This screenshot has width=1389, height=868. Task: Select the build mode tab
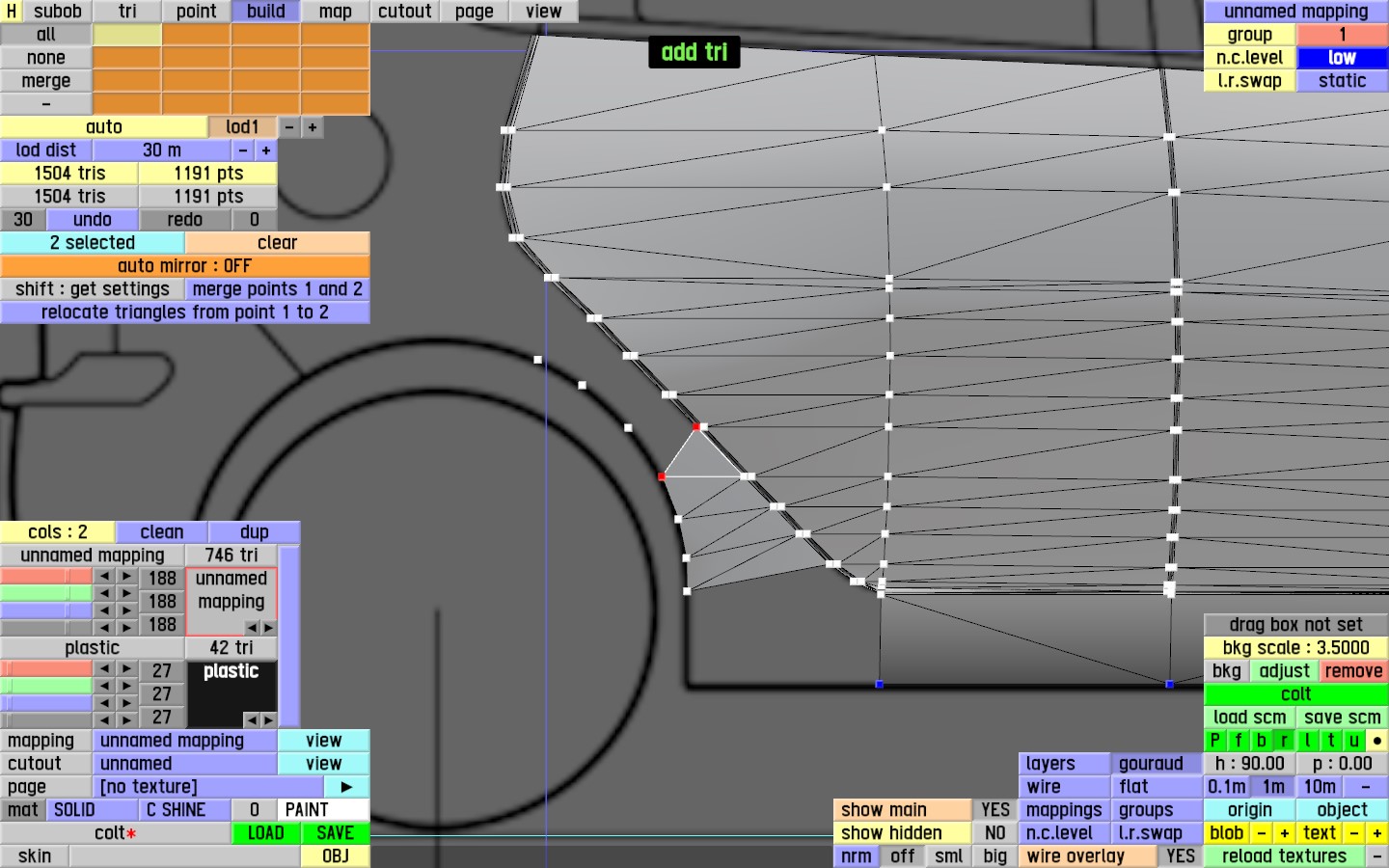[x=266, y=12]
